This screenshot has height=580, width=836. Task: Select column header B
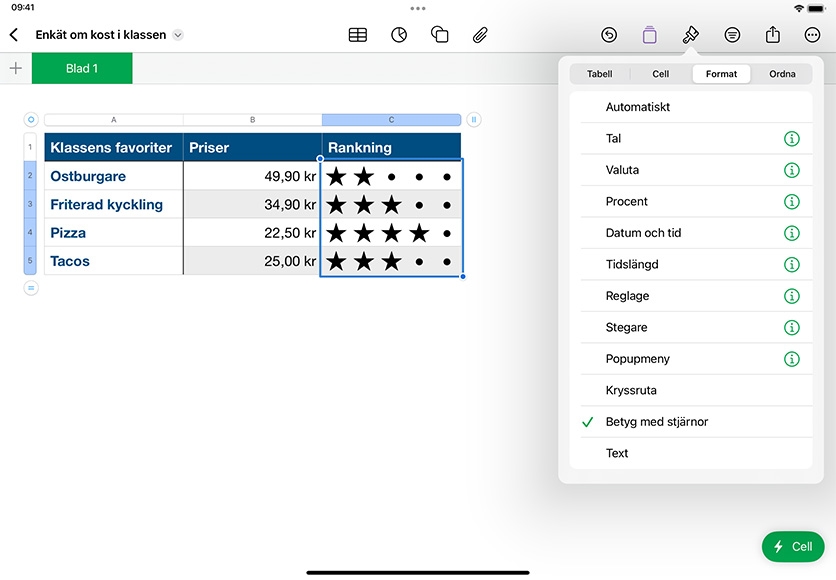(x=252, y=120)
